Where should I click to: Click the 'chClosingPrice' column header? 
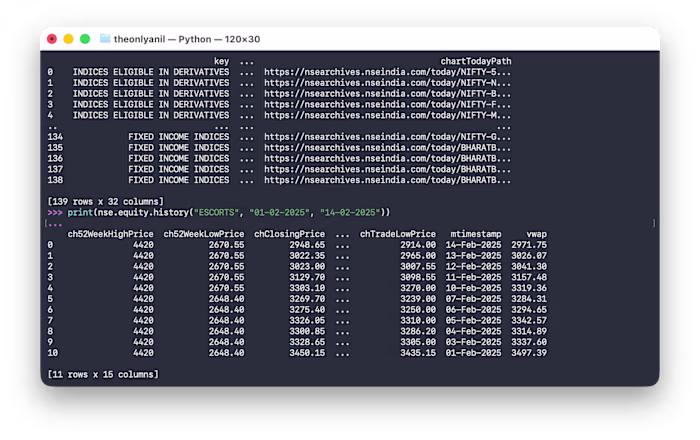pos(289,234)
